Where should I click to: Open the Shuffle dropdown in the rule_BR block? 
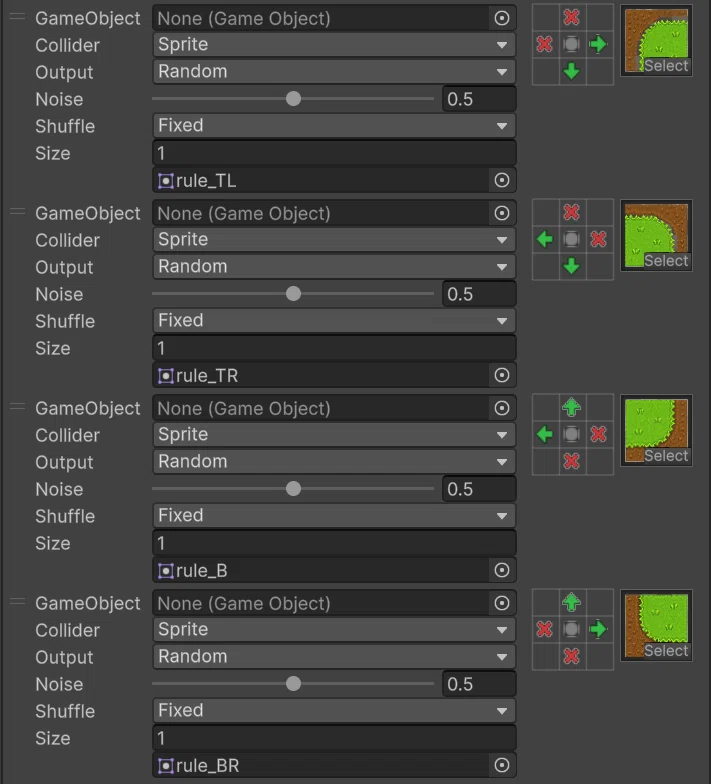coord(334,710)
